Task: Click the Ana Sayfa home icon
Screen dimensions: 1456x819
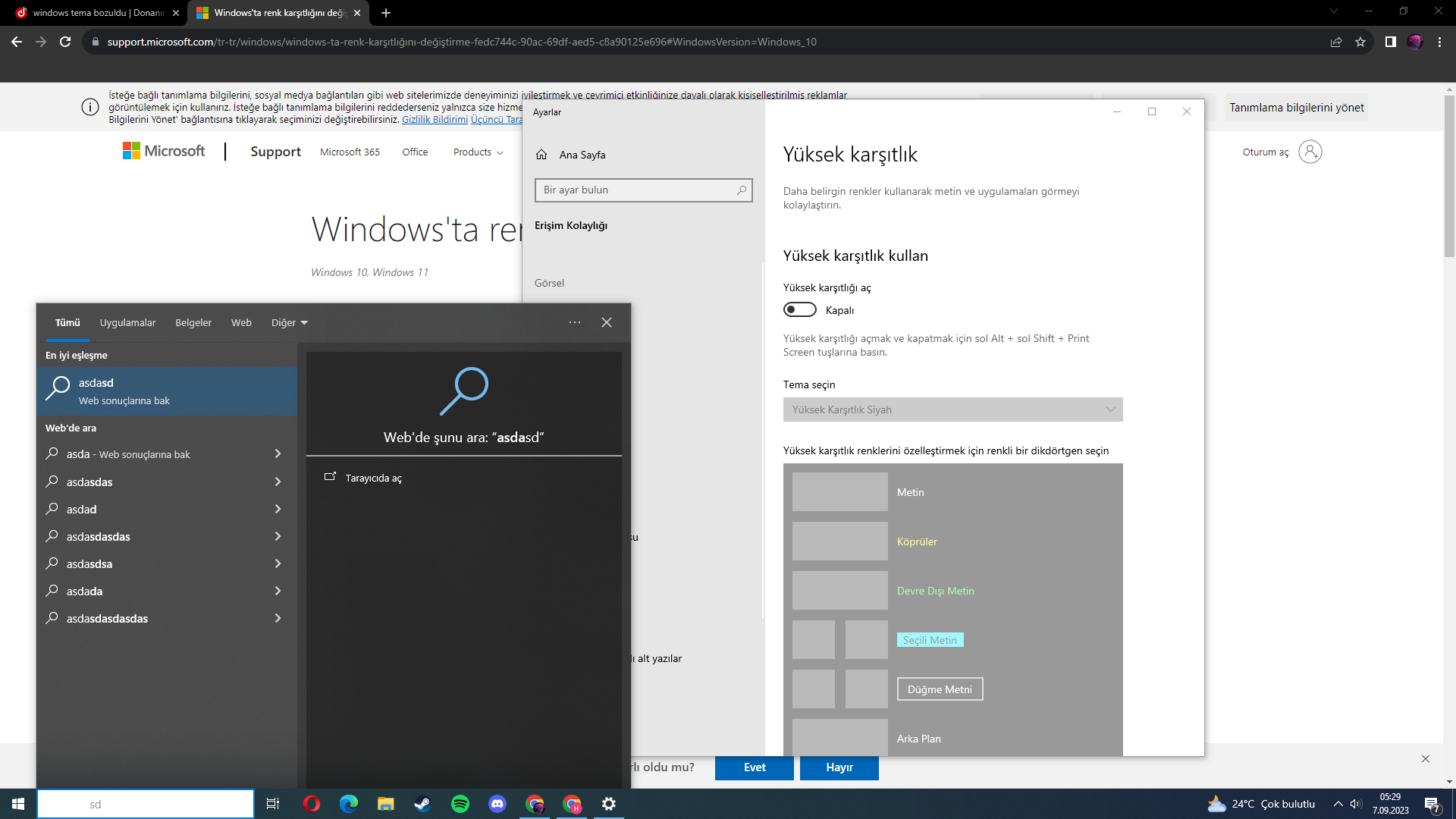Action: [x=541, y=155]
